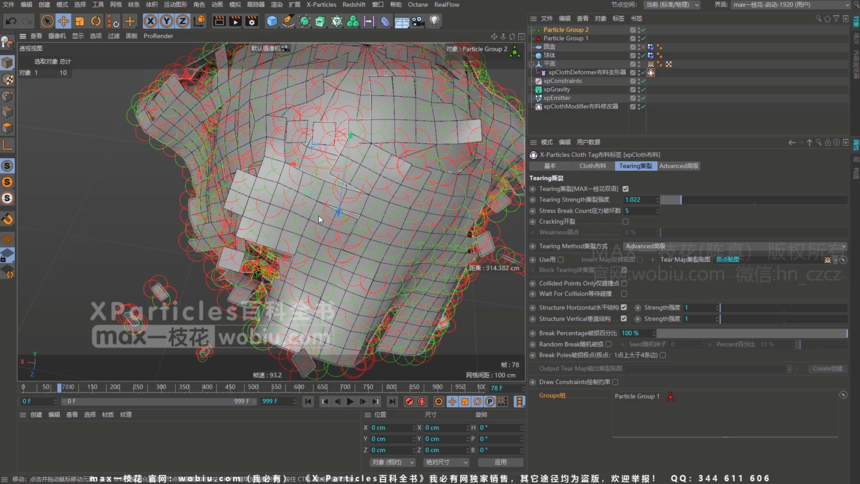Activate the Rotate tool
Image resolution: width=860 pixels, height=484 pixels.
tap(96, 21)
